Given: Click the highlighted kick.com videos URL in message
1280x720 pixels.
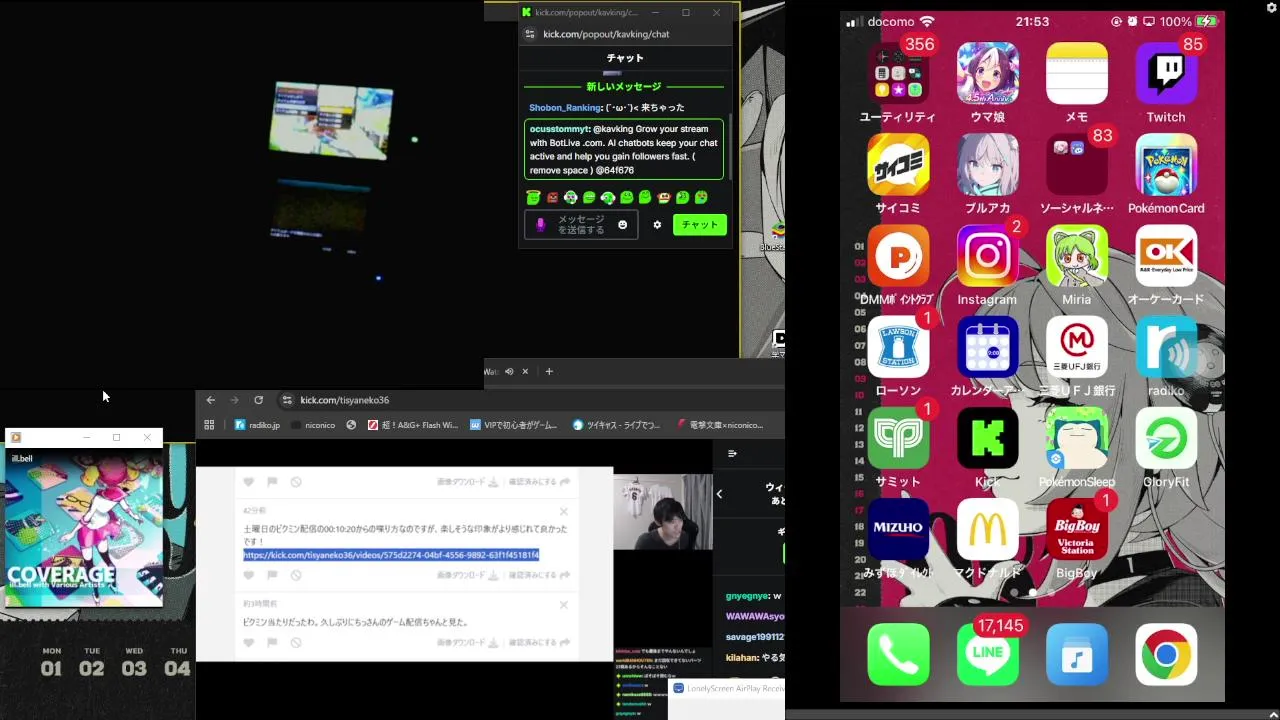Looking at the screenshot, I should pos(391,555).
